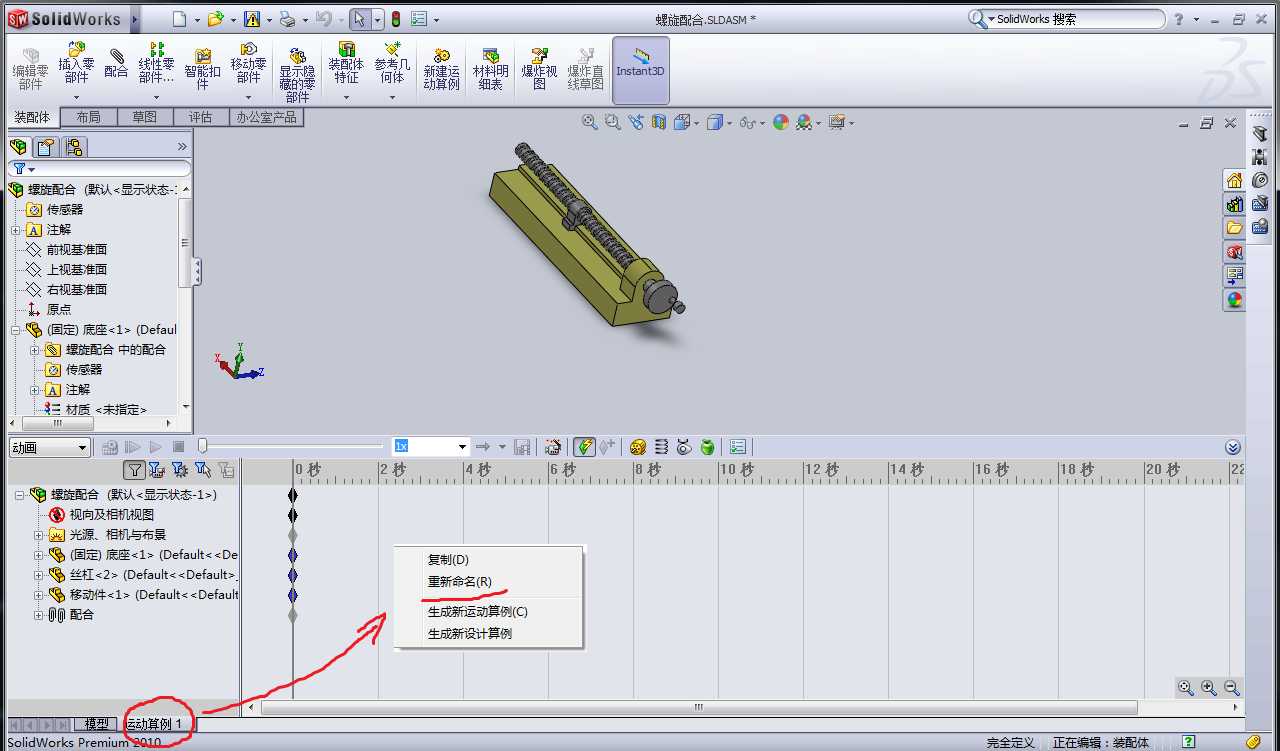The width and height of the screenshot is (1280, 751).
Task: Toggle the Instant3D button
Action: (640, 69)
